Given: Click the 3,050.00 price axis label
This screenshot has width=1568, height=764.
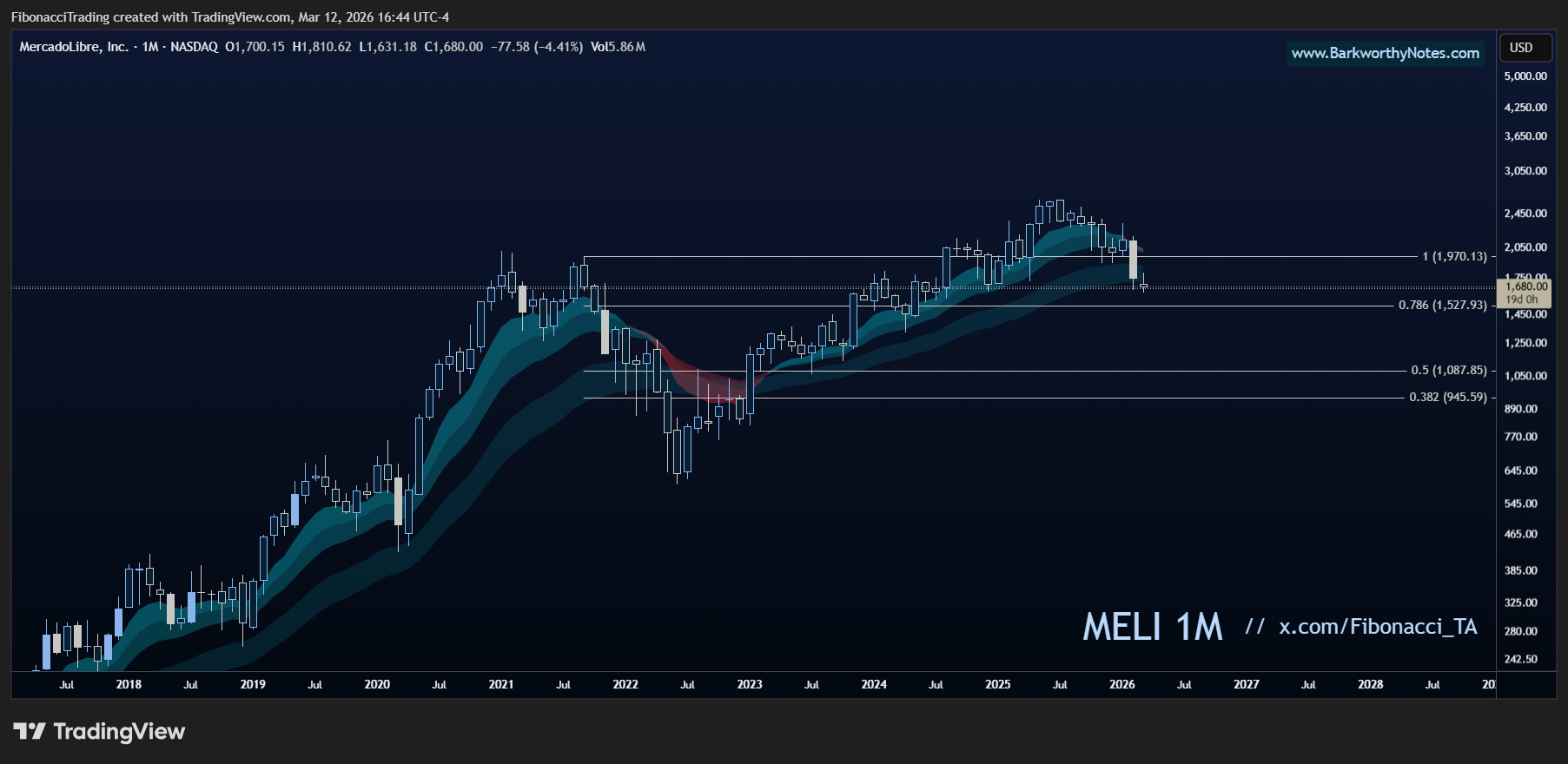Looking at the screenshot, I should coord(1525,171).
